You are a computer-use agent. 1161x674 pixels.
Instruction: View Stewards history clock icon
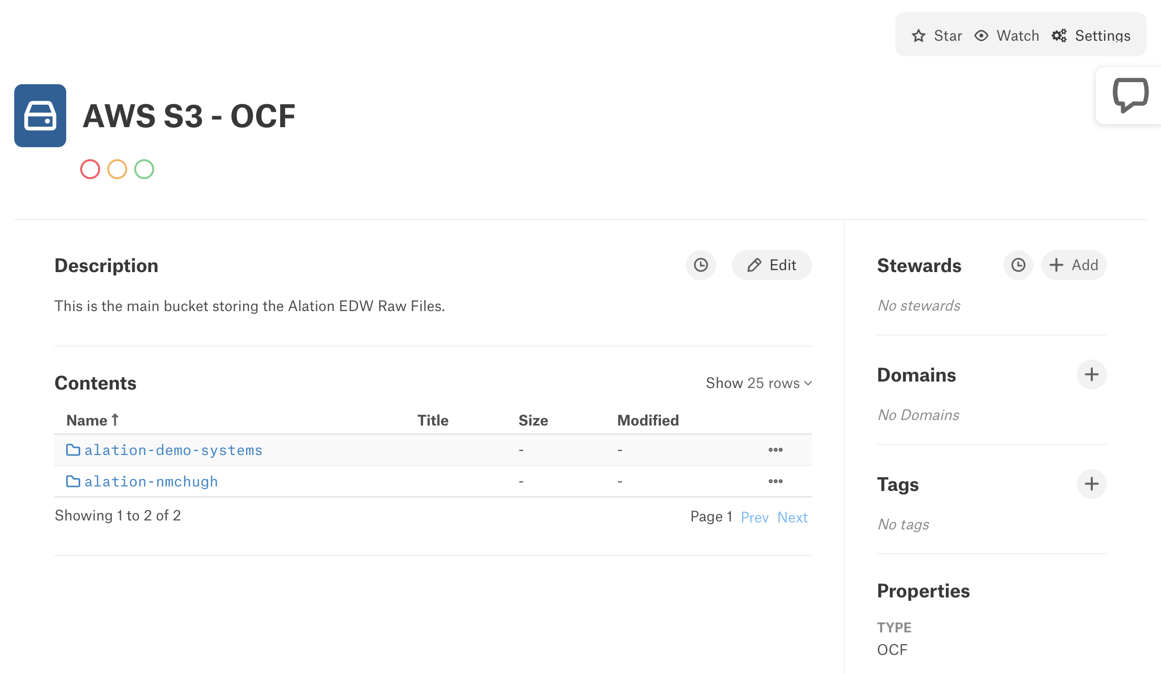click(1018, 265)
